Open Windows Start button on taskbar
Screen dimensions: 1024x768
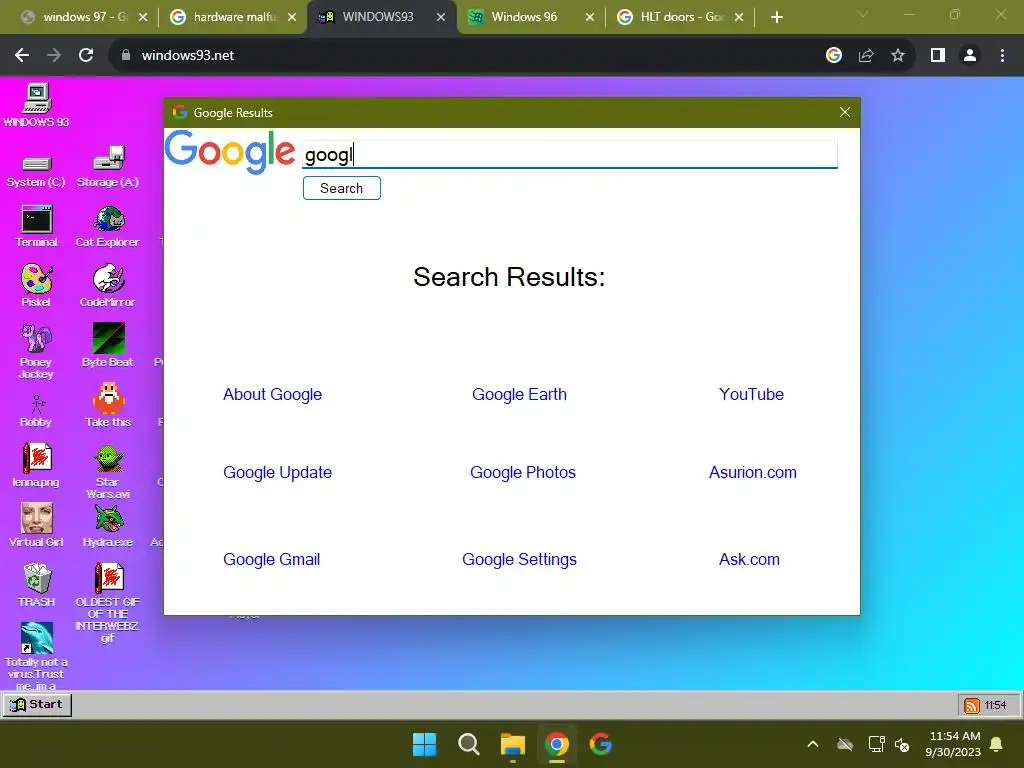click(x=424, y=744)
